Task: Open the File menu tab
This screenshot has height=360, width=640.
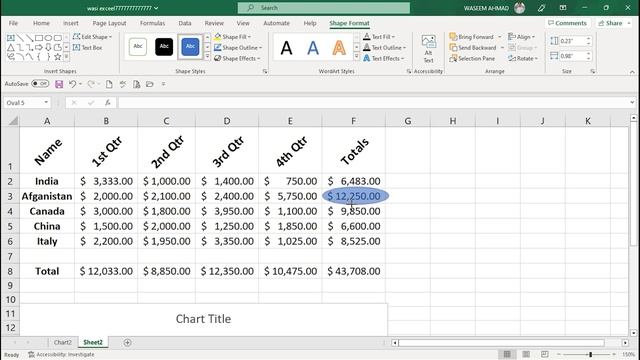Action: click(x=13, y=23)
